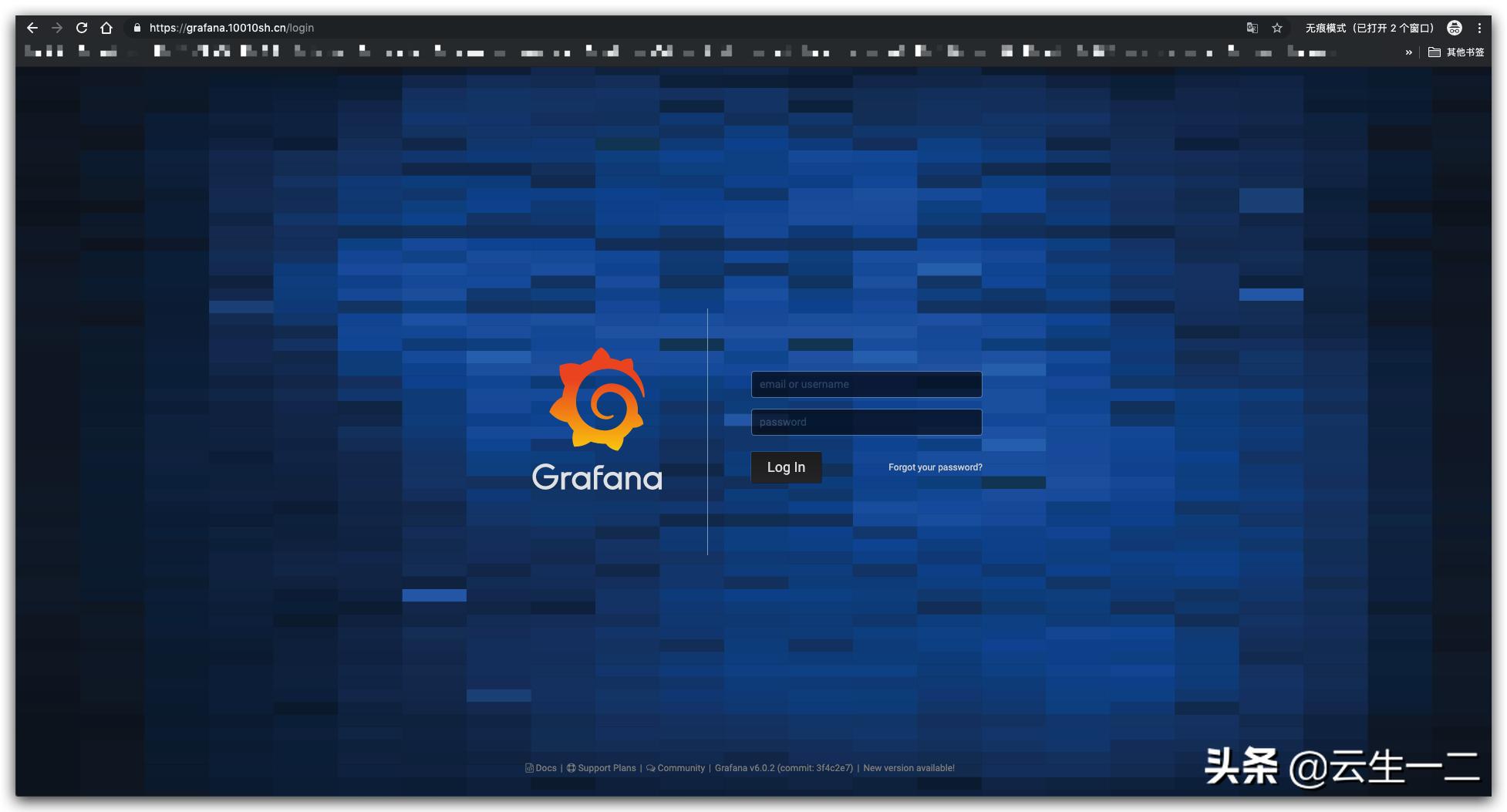This screenshot has height=812, width=1507.
Task: Open the 其他书签 bookmarks folder
Action: coord(1456,52)
